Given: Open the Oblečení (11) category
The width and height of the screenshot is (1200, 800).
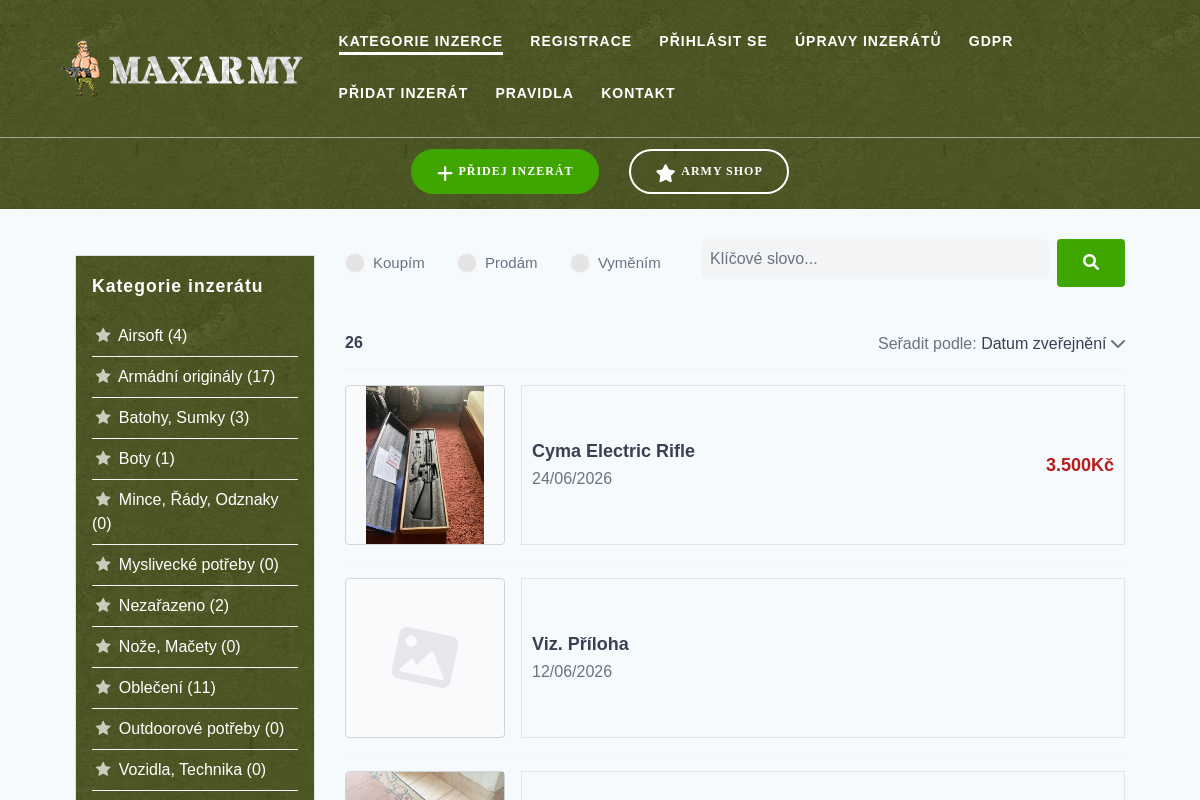Looking at the screenshot, I should tap(167, 687).
